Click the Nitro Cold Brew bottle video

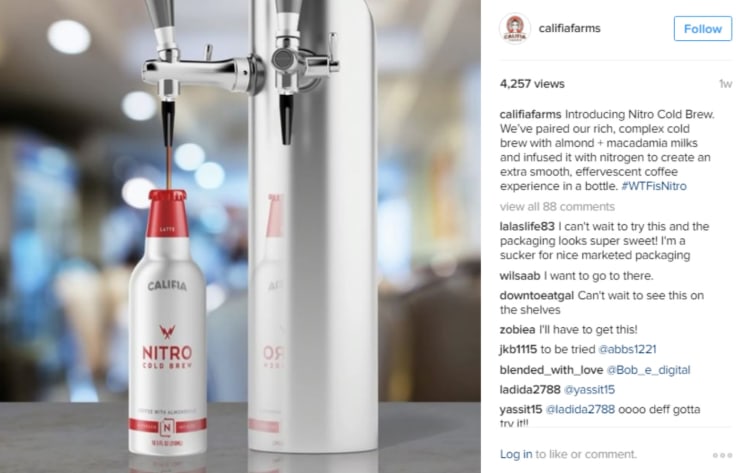(x=240, y=236)
